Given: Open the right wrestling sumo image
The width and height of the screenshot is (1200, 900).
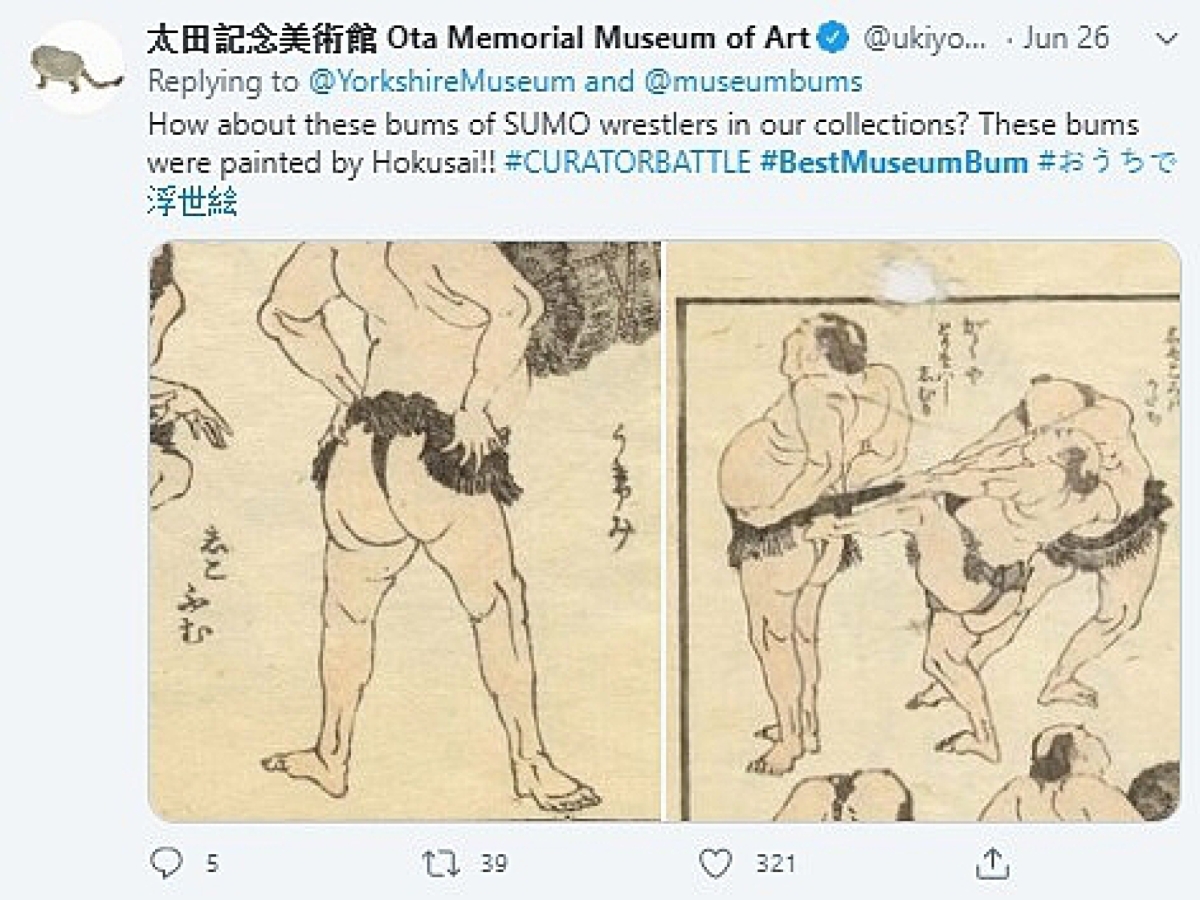Looking at the screenshot, I should click(x=925, y=532).
